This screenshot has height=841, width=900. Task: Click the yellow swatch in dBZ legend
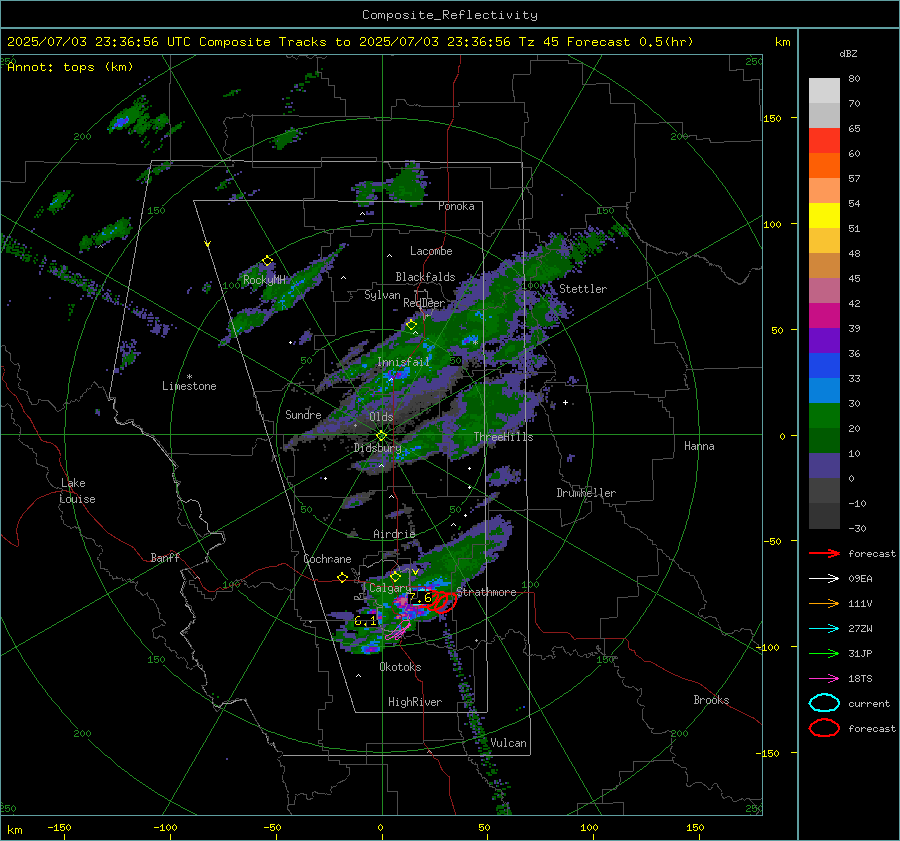pyautogui.click(x=824, y=215)
